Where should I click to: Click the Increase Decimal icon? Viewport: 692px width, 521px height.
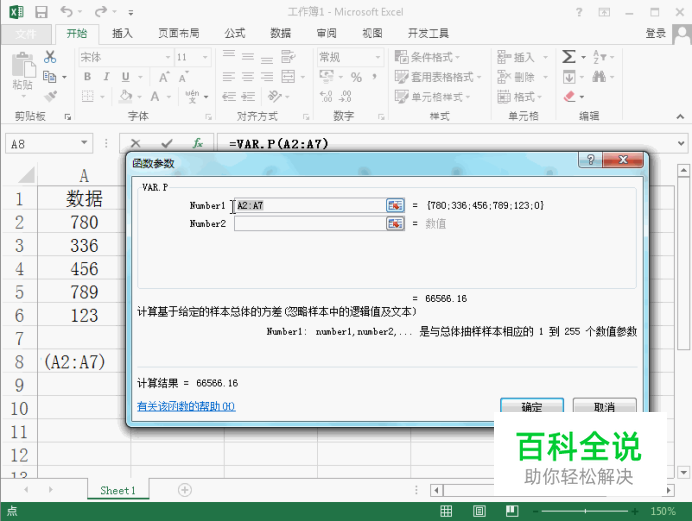pyautogui.click(x=326, y=96)
